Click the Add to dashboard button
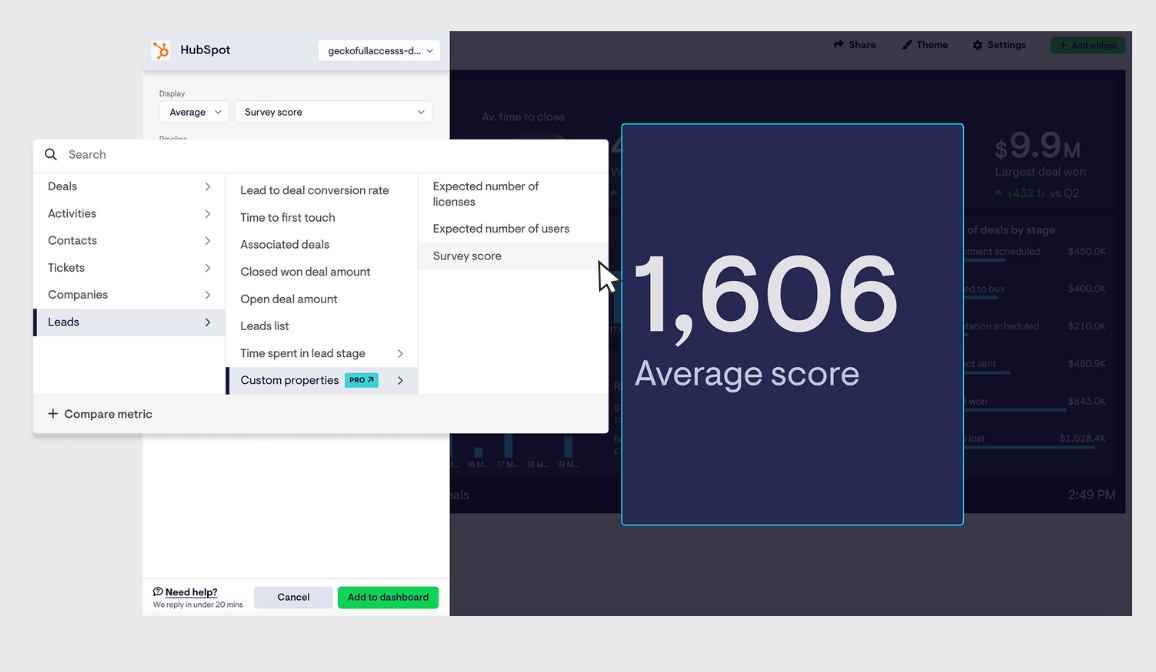This screenshot has height=672, width=1156. point(388,597)
